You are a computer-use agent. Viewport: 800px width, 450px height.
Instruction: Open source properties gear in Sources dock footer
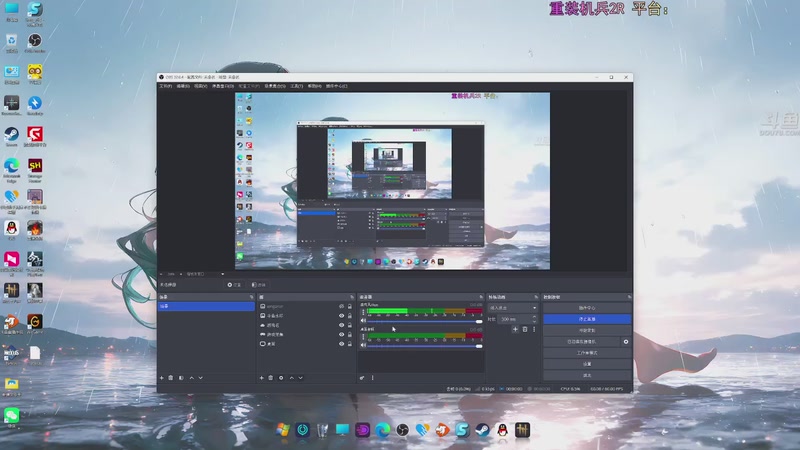coord(281,378)
